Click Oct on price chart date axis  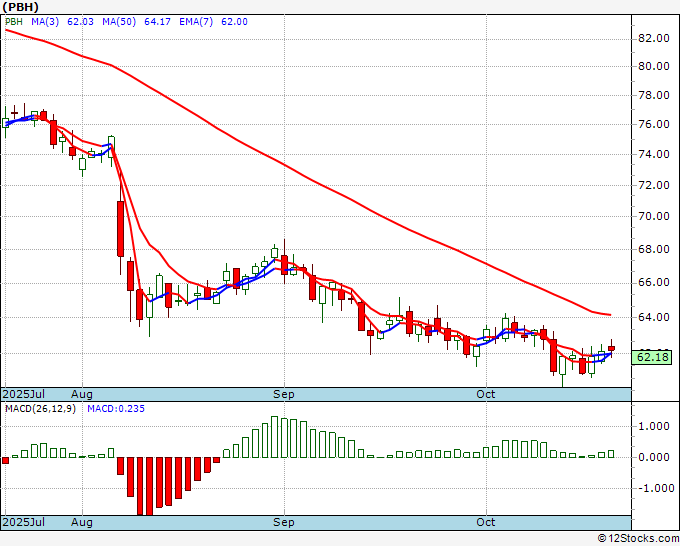tap(485, 394)
